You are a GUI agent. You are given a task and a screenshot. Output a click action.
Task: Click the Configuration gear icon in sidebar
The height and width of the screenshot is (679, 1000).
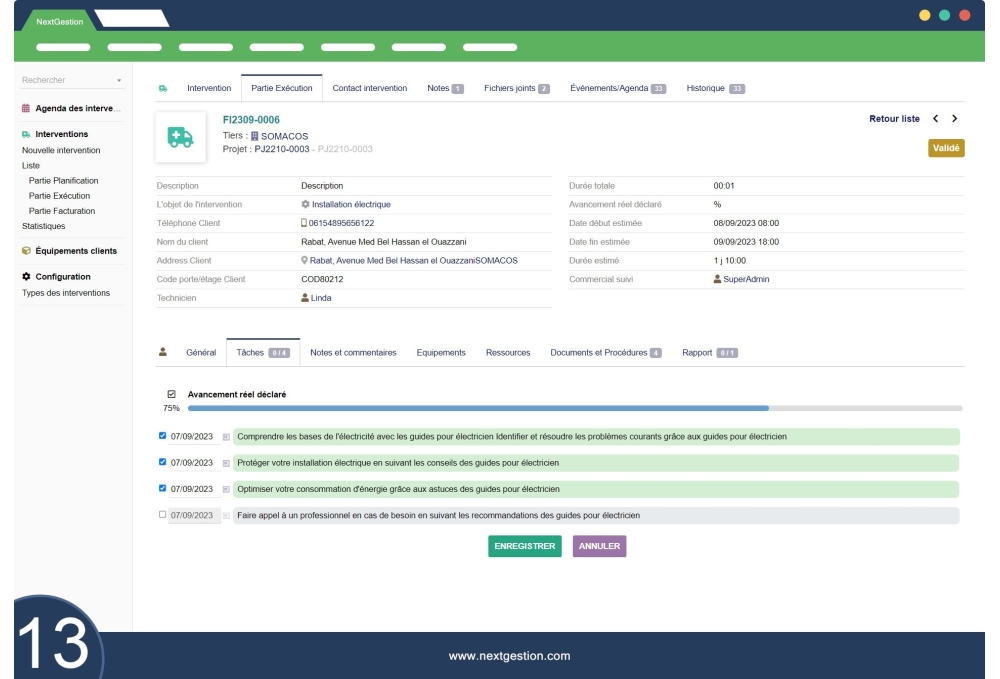coord(26,277)
